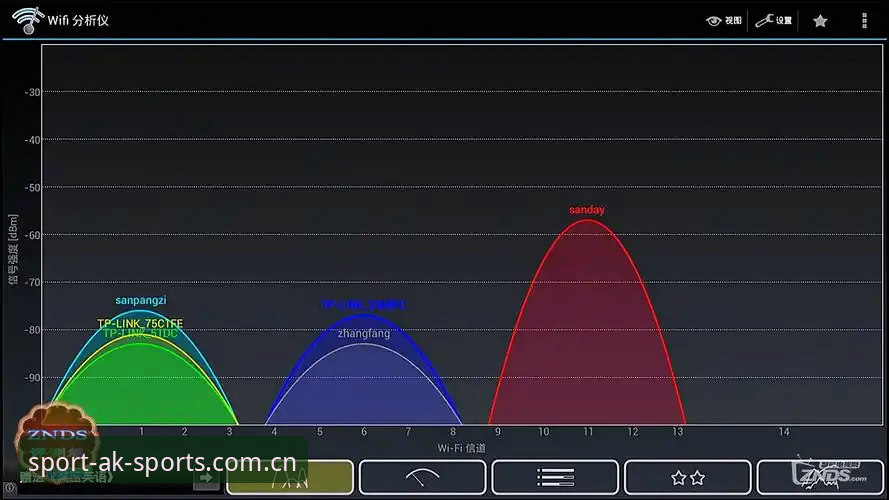889x500 pixels.
Task: Click the TP-LINK_75C1FE network label
Action: tap(140, 323)
